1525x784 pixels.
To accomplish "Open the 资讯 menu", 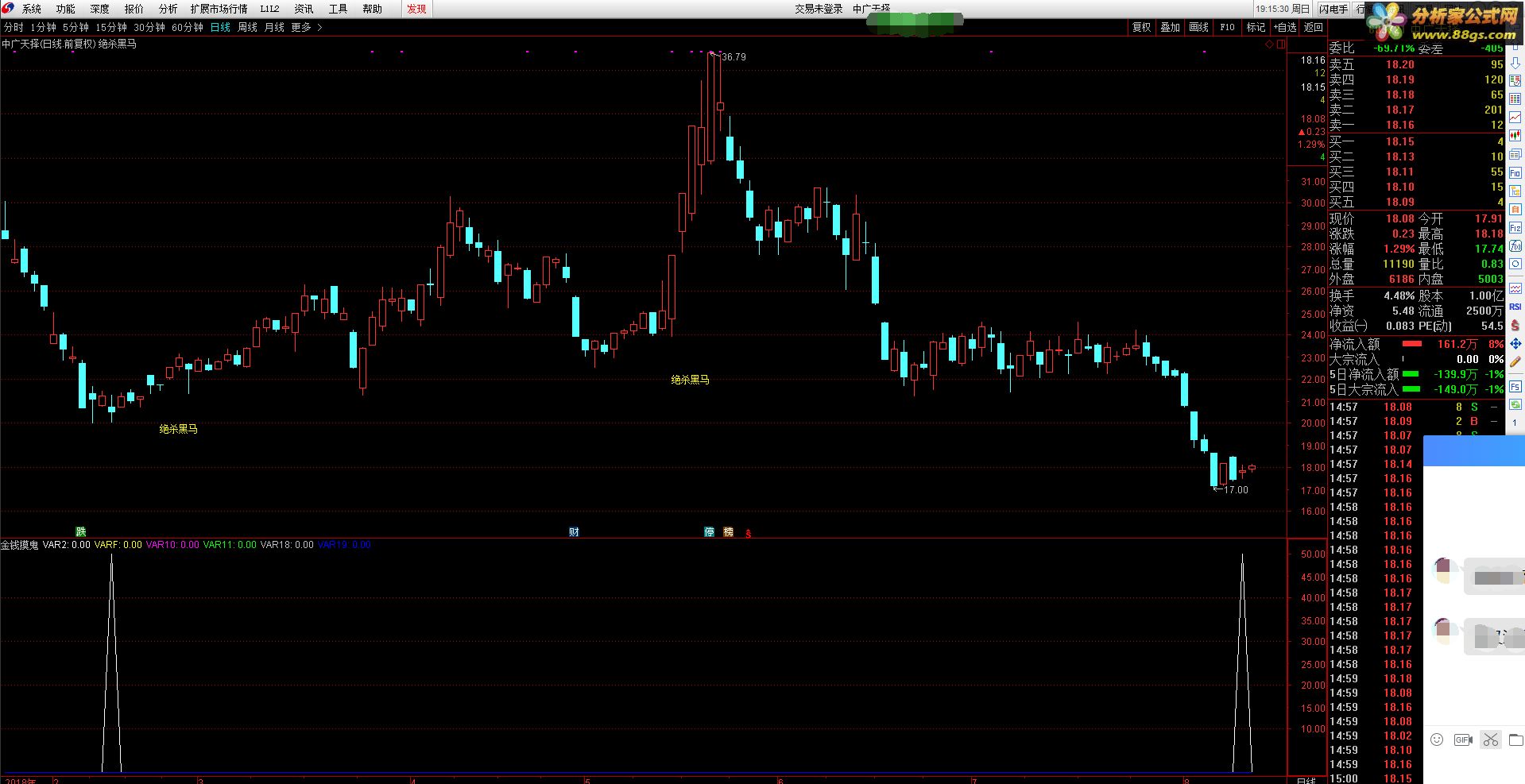I will pyautogui.click(x=304, y=9).
